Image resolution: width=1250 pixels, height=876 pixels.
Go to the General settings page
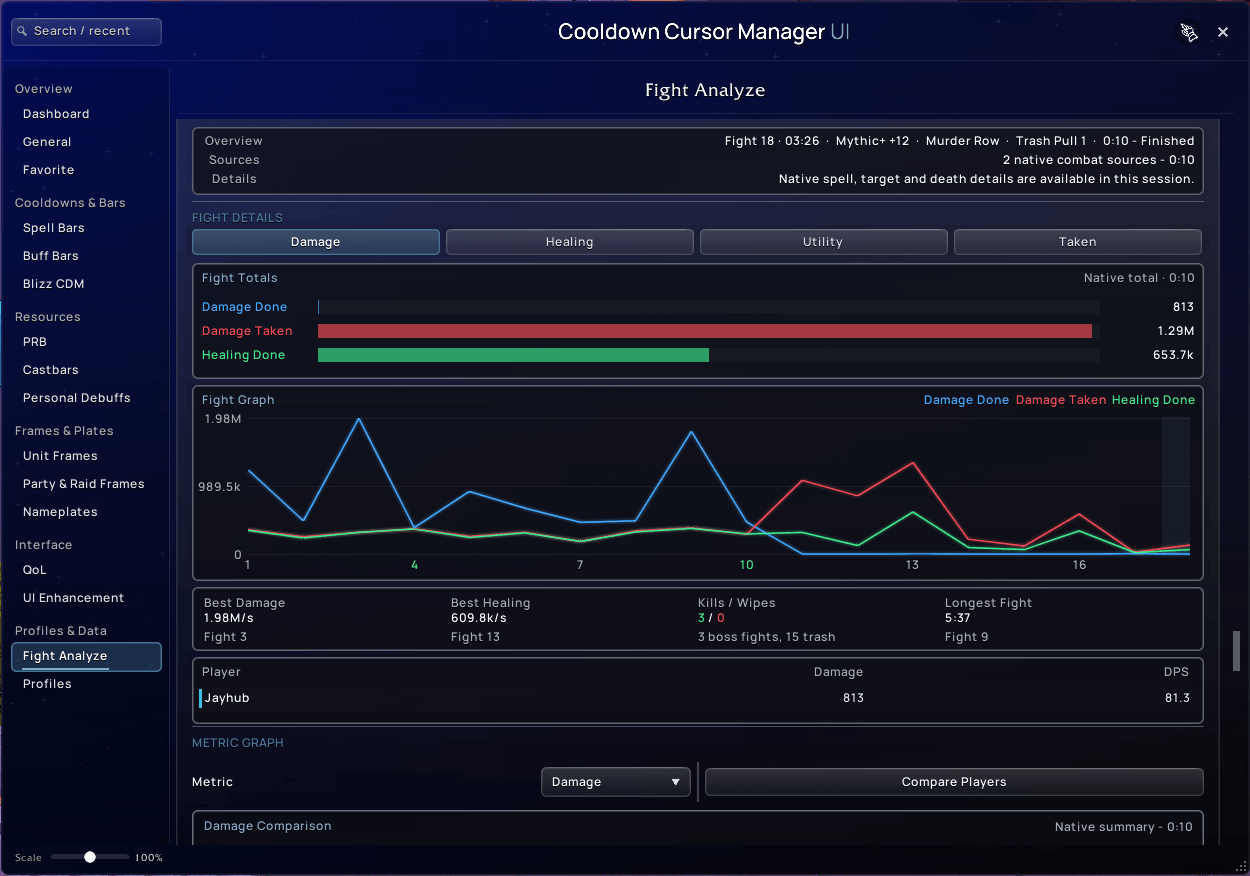tap(47, 142)
